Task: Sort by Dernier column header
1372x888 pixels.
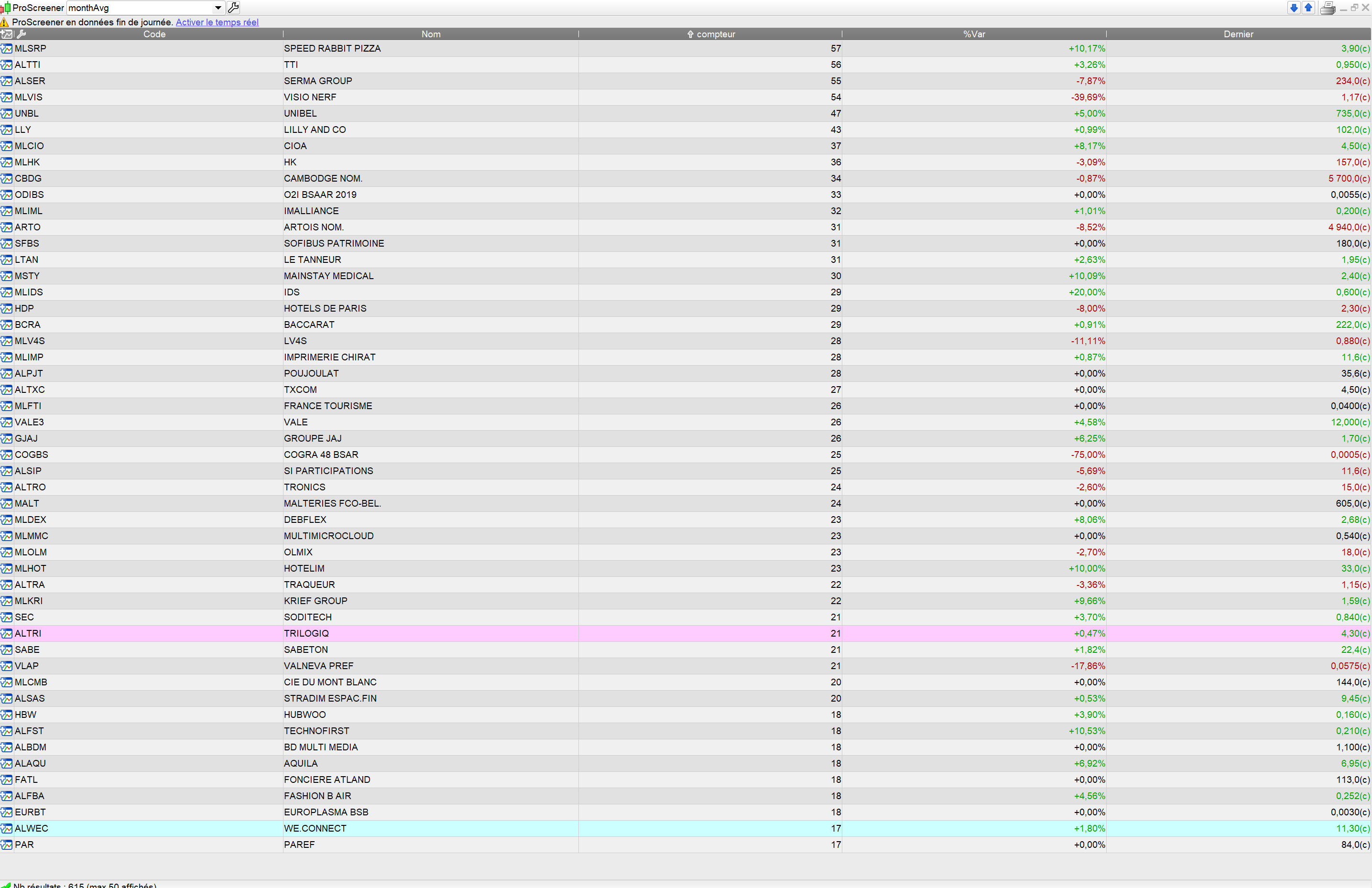Action: coord(1238,34)
